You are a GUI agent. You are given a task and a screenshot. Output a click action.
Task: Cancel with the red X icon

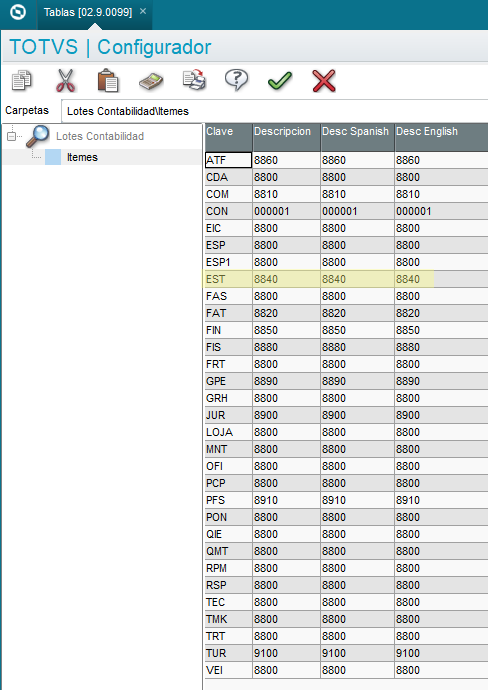tap(324, 81)
